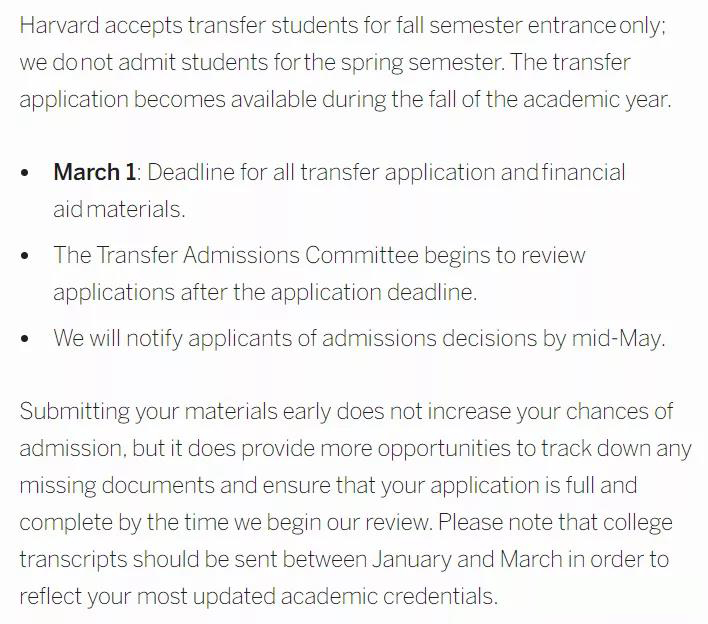The width and height of the screenshot is (708, 624).
Task: Click 'fall semester entrance' phrase
Action: pos(506,25)
